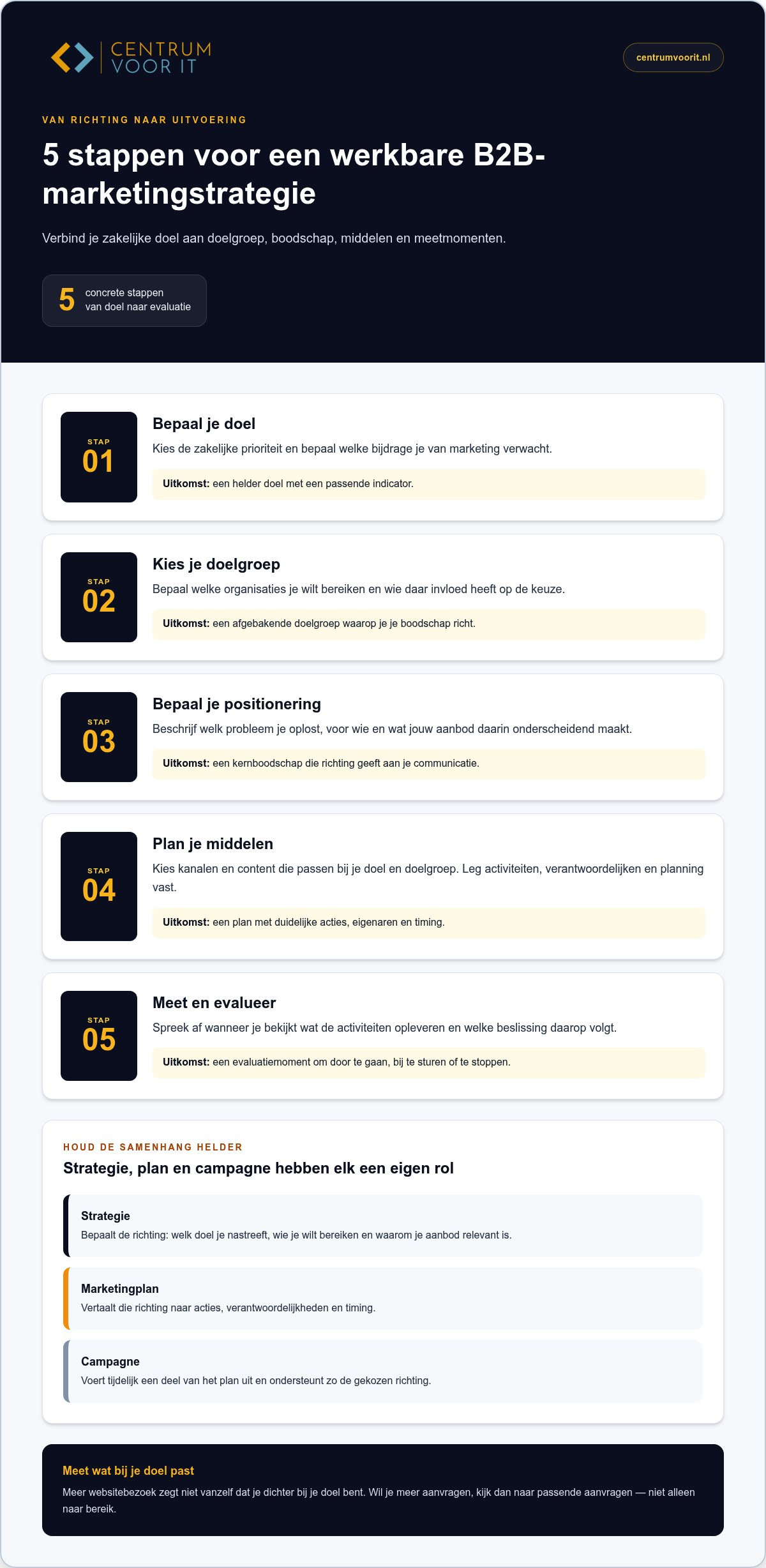Image resolution: width=766 pixels, height=1568 pixels.
Task: Click the STAP 04 number badge
Action: coord(99,886)
